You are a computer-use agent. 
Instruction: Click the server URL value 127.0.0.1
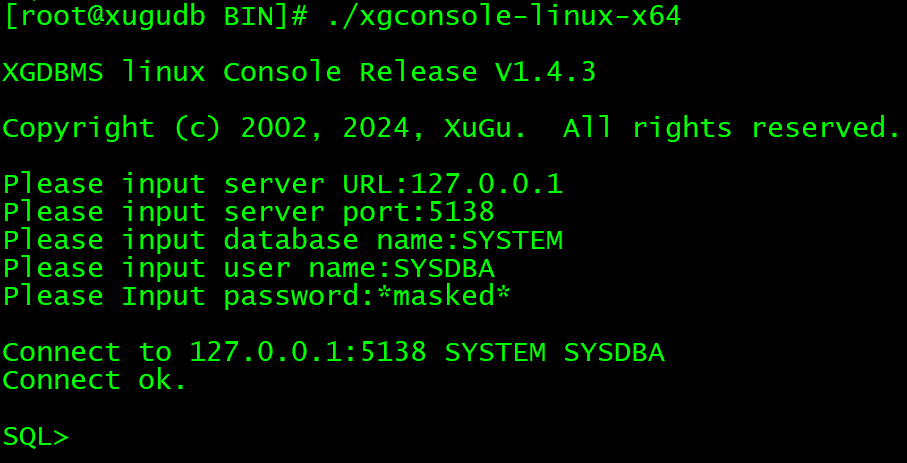[x=487, y=185]
